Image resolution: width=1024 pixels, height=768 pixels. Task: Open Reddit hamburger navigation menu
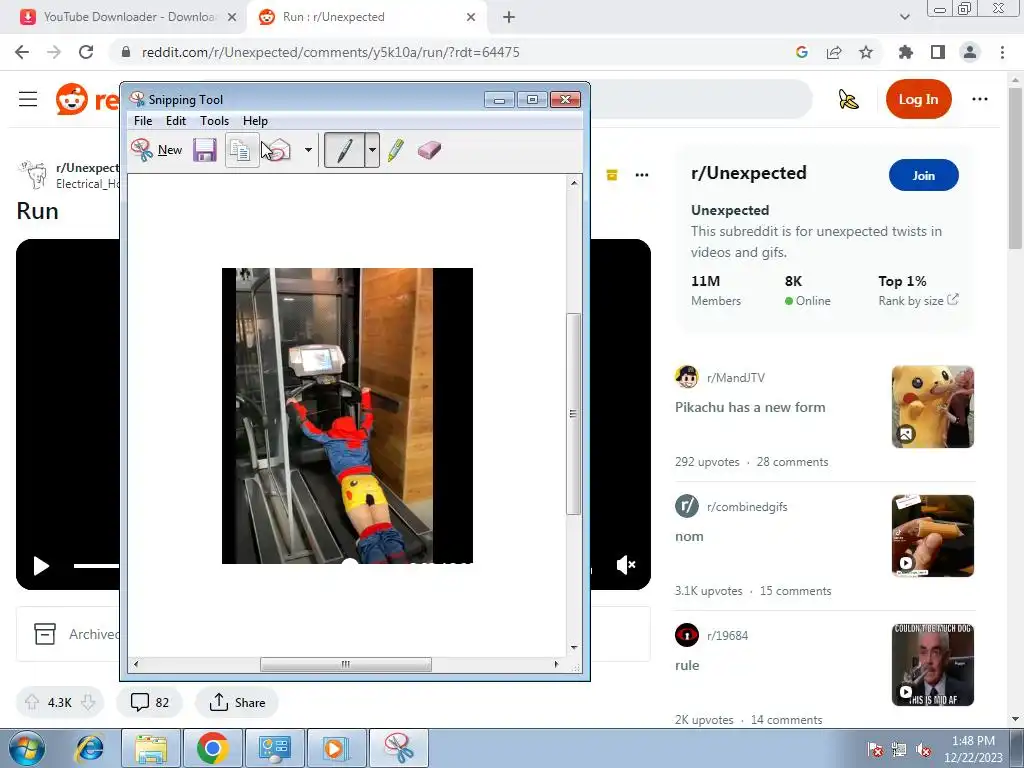click(27, 99)
